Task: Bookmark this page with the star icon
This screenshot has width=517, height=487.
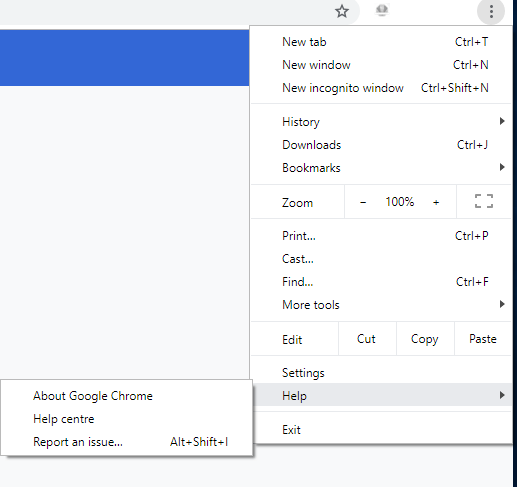Action: (x=342, y=11)
